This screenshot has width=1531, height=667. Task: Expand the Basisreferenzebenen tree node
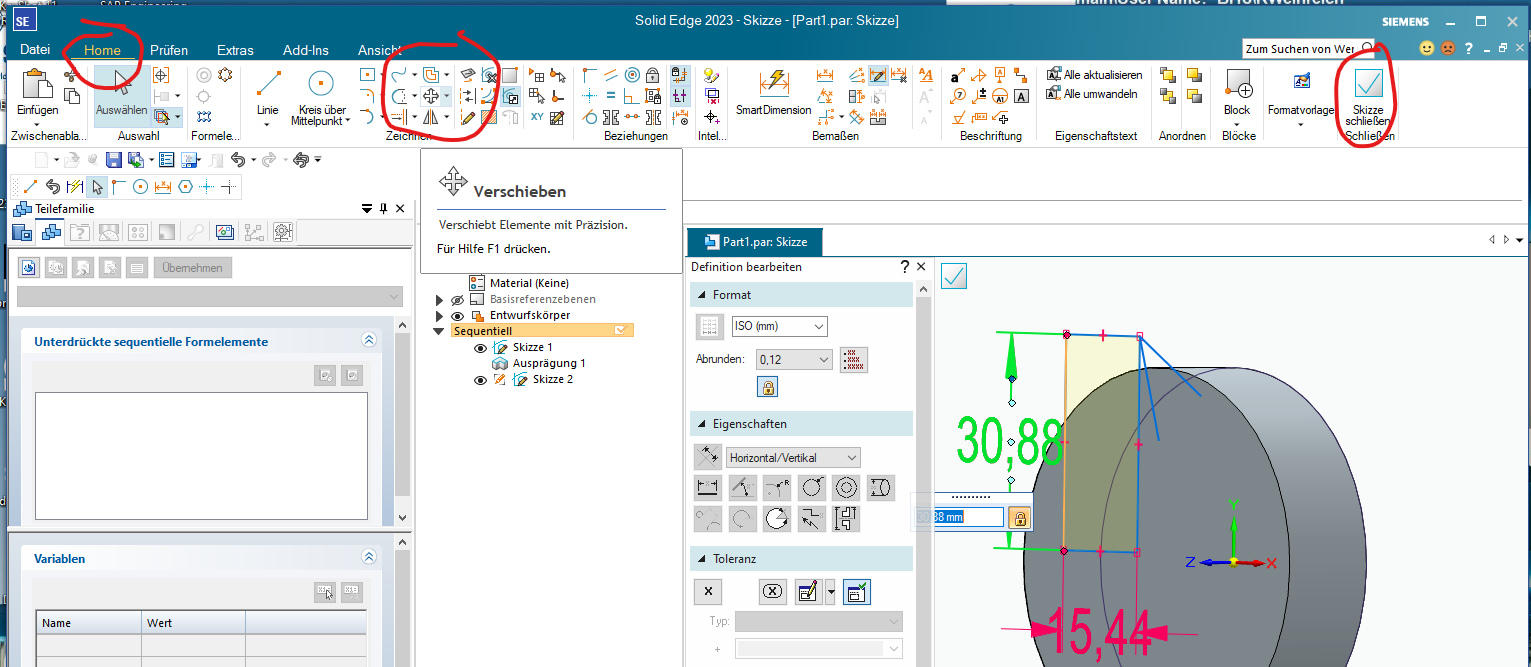(439, 300)
